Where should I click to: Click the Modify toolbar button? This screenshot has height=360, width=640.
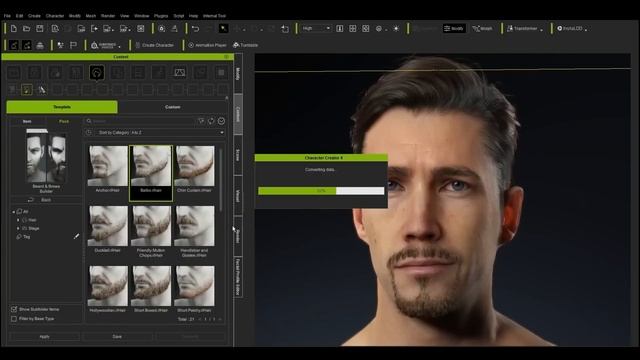click(x=453, y=29)
